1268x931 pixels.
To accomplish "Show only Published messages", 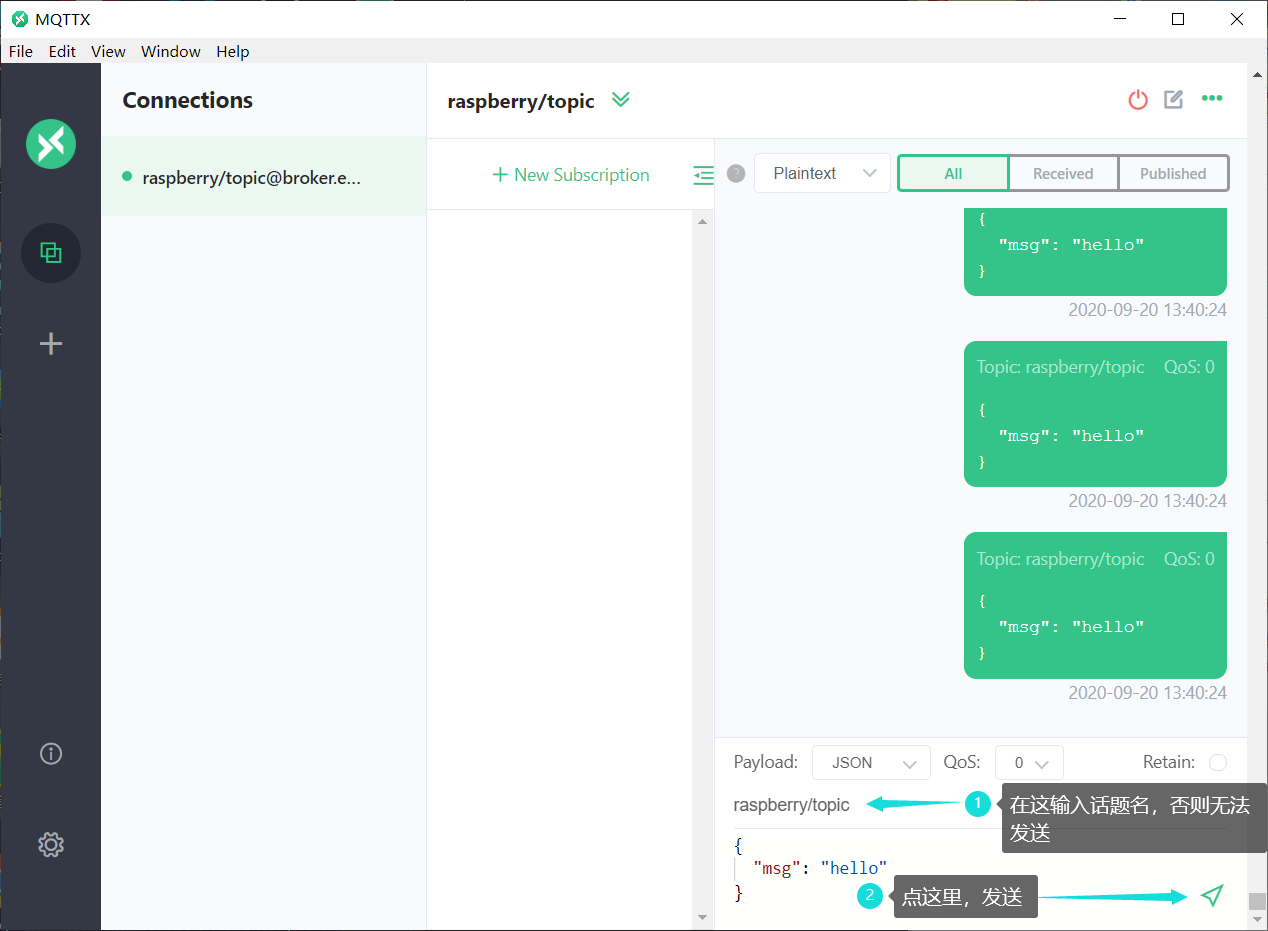I will pos(1173,173).
